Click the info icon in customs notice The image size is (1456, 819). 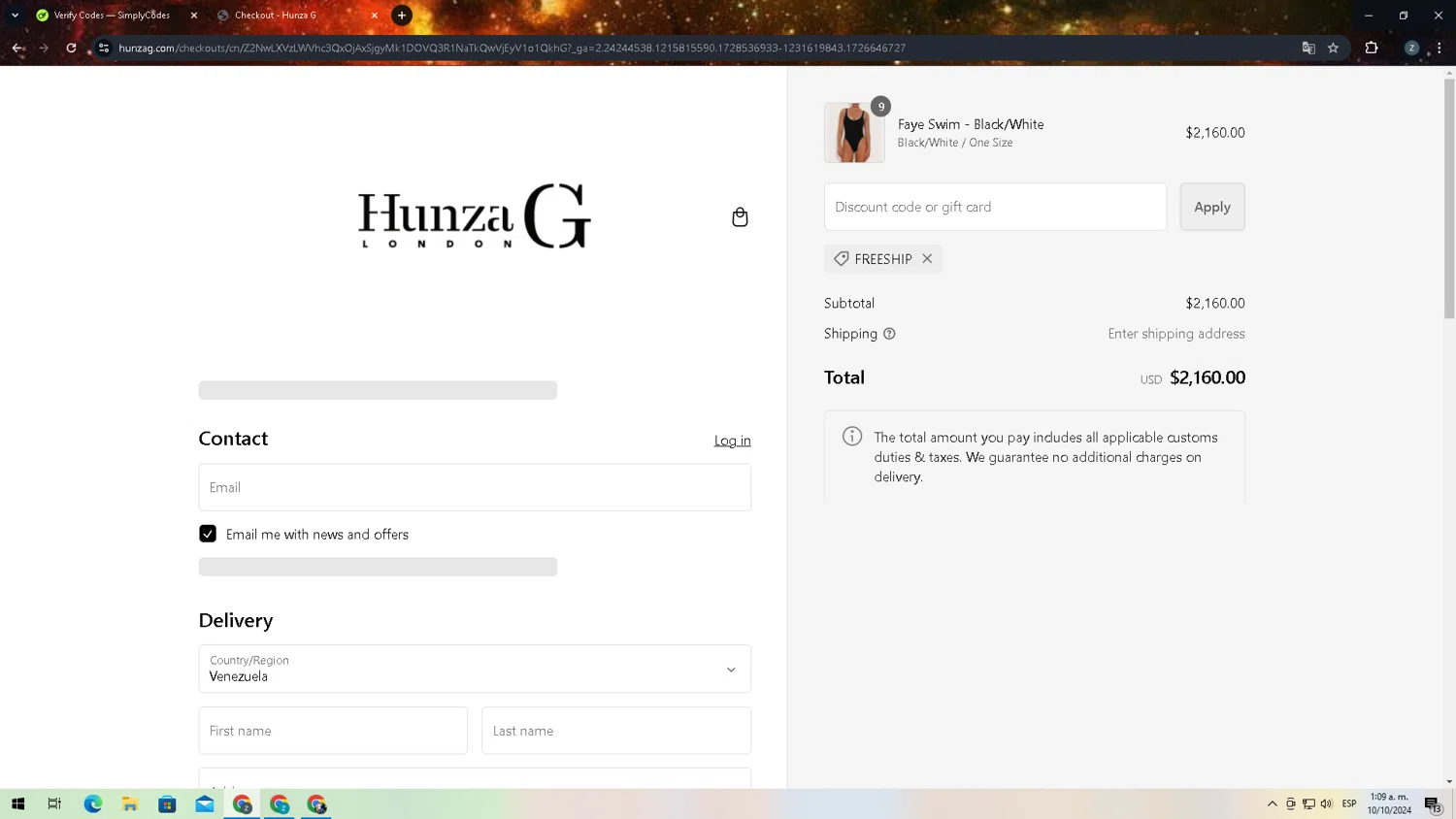point(852,437)
